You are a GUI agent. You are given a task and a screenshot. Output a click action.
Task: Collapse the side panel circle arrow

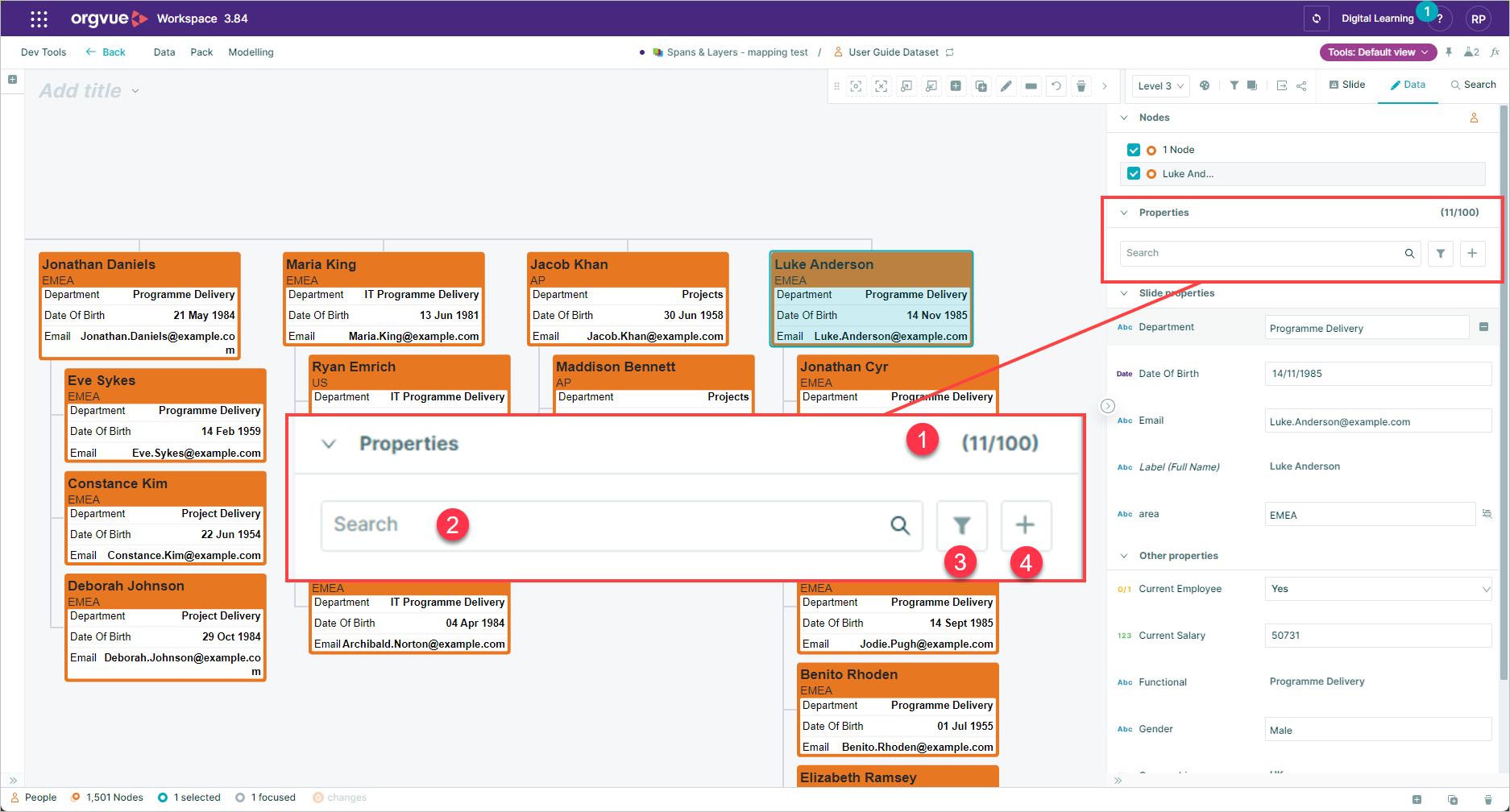tap(1108, 406)
